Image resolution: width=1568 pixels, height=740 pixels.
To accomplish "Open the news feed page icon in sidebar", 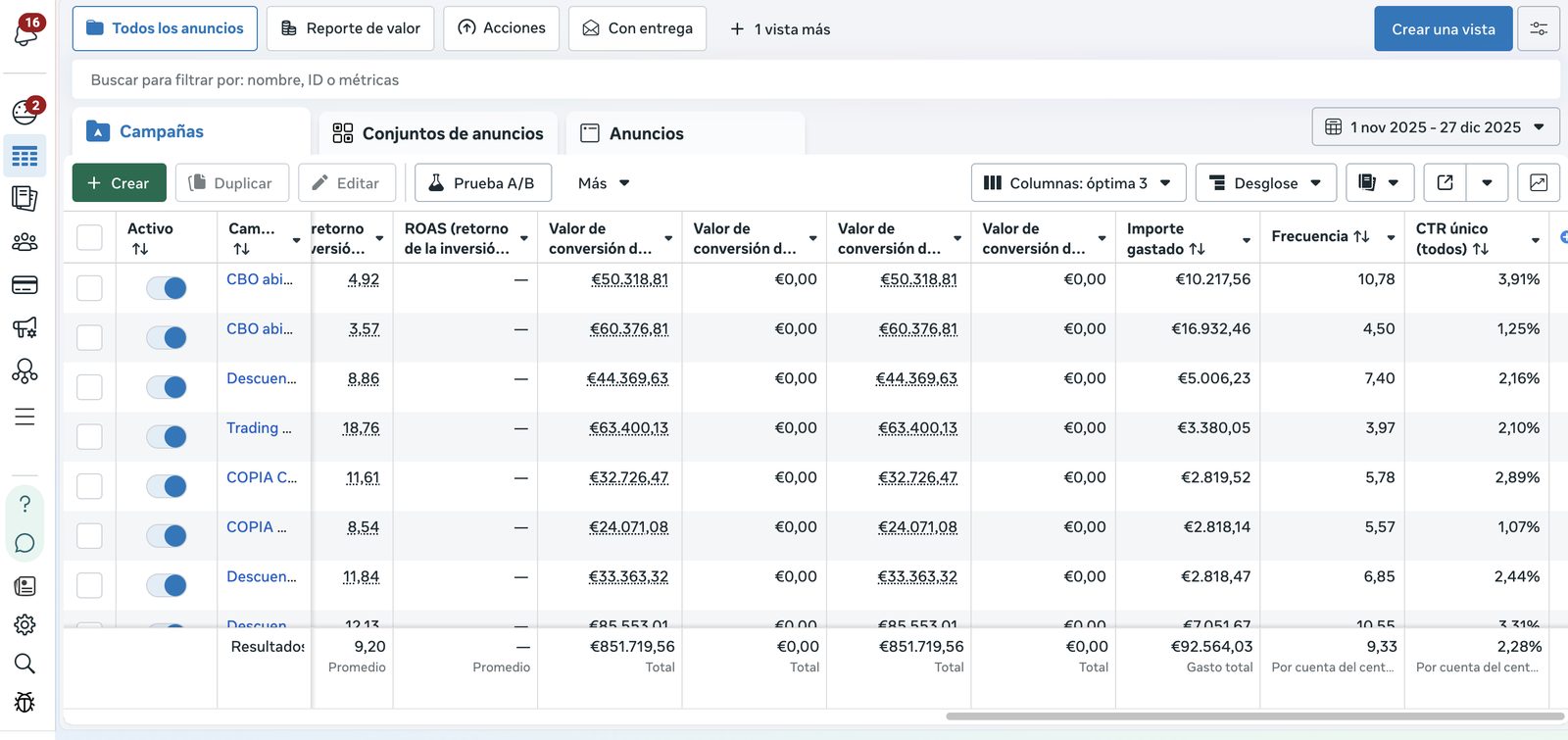I will tap(24, 586).
